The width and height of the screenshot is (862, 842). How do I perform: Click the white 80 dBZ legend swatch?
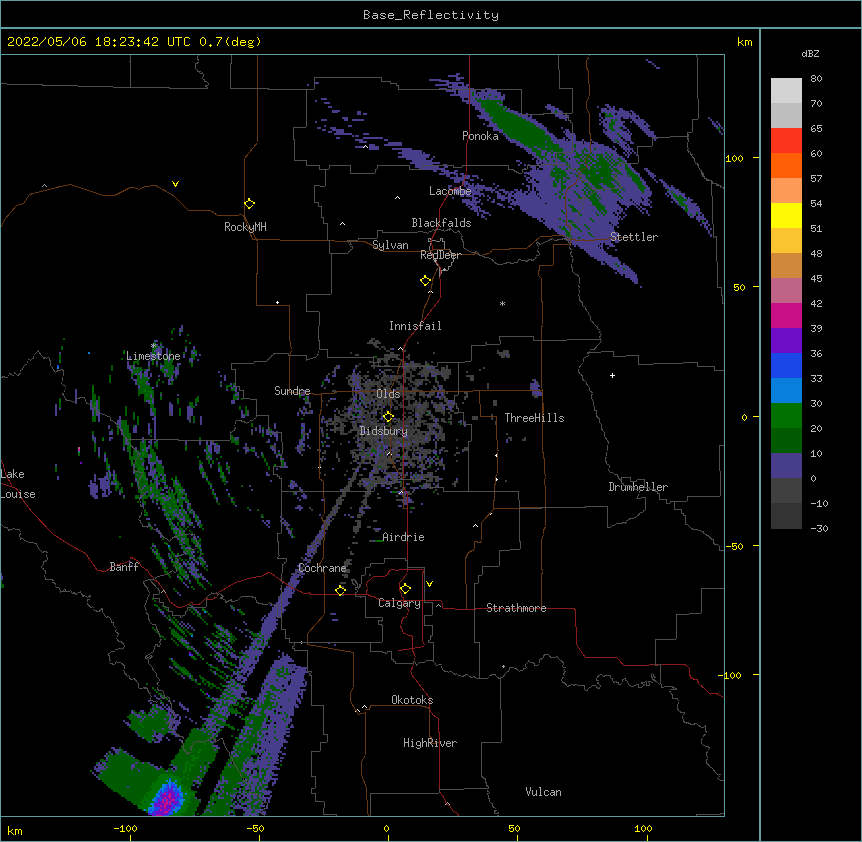coord(786,91)
